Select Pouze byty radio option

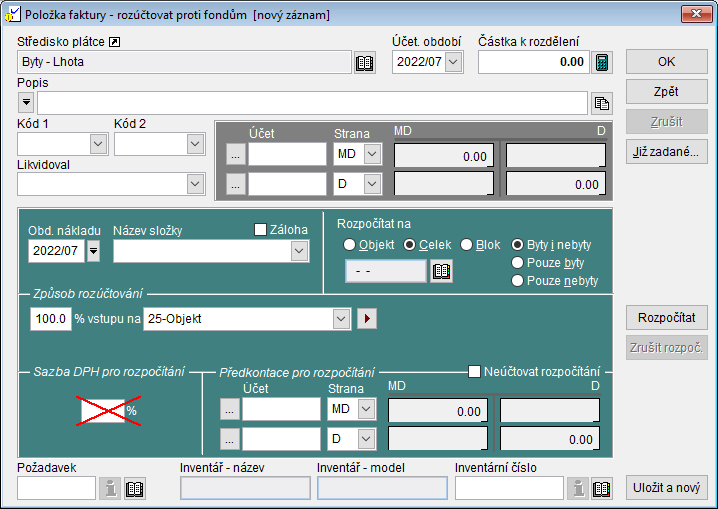(x=518, y=263)
